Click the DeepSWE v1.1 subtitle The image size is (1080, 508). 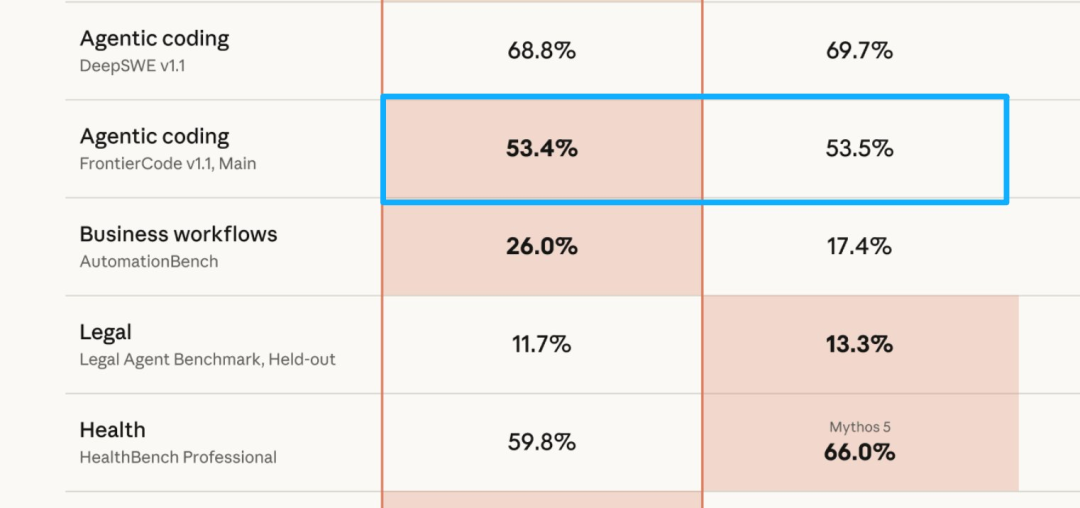(132, 67)
